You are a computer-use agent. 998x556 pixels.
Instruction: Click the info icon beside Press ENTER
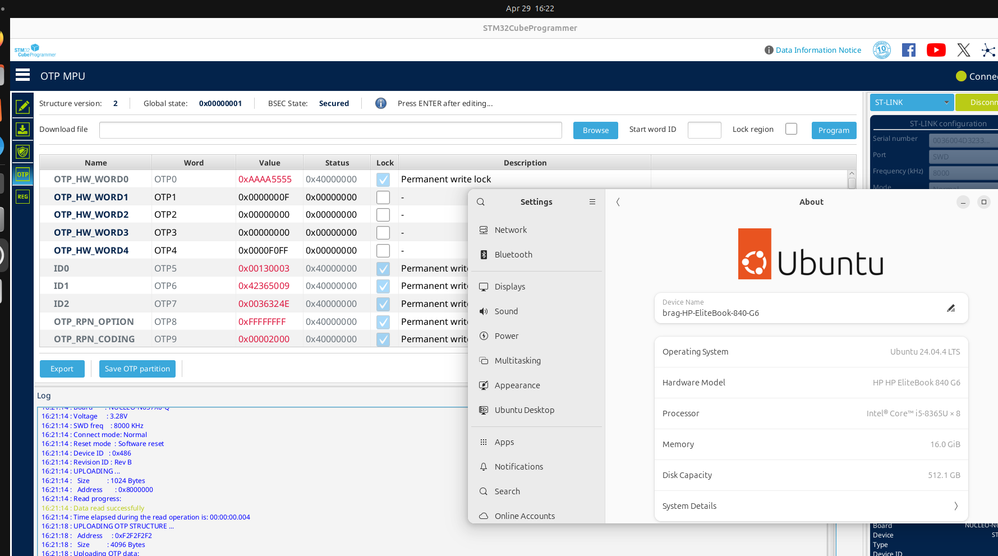click(x=381, y=103)
